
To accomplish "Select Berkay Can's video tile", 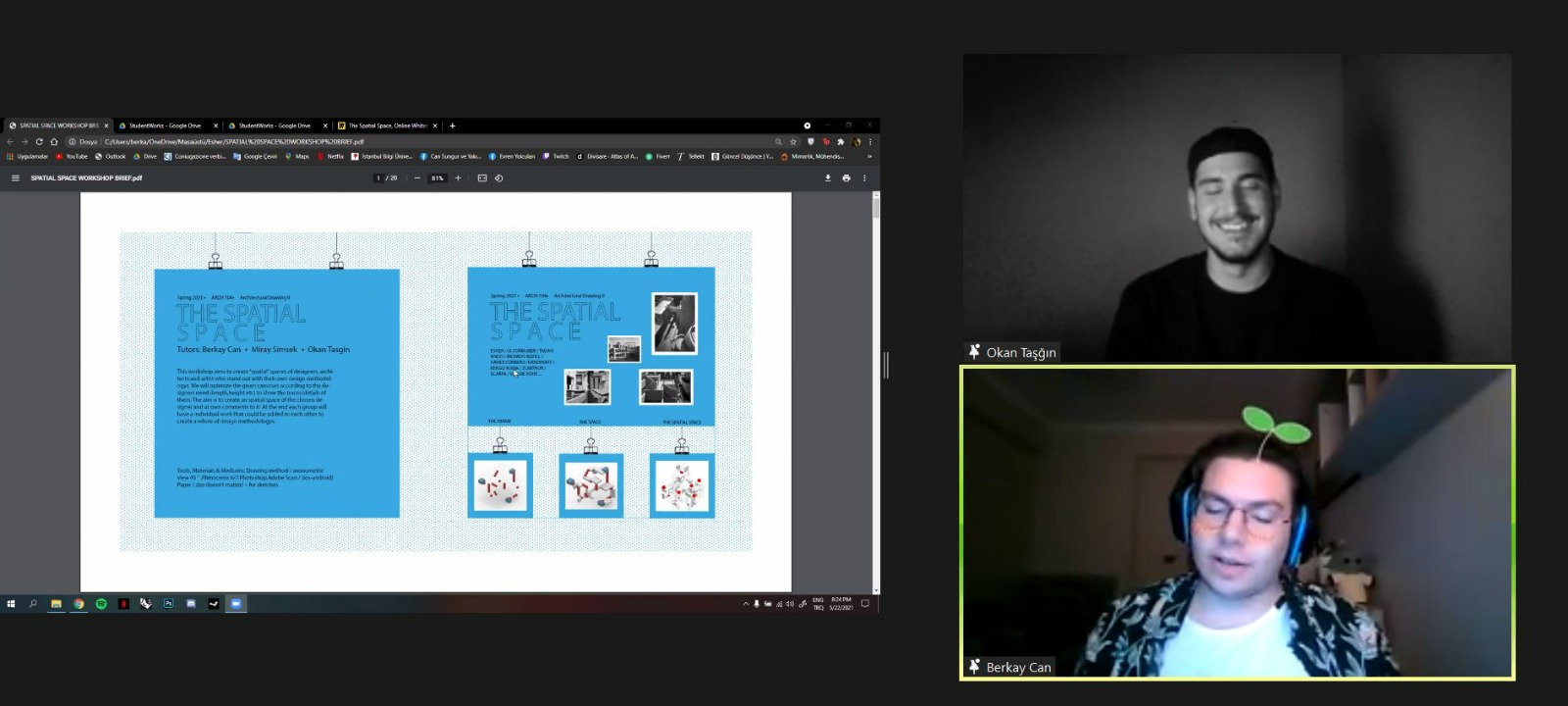I will coord(1238,523).
